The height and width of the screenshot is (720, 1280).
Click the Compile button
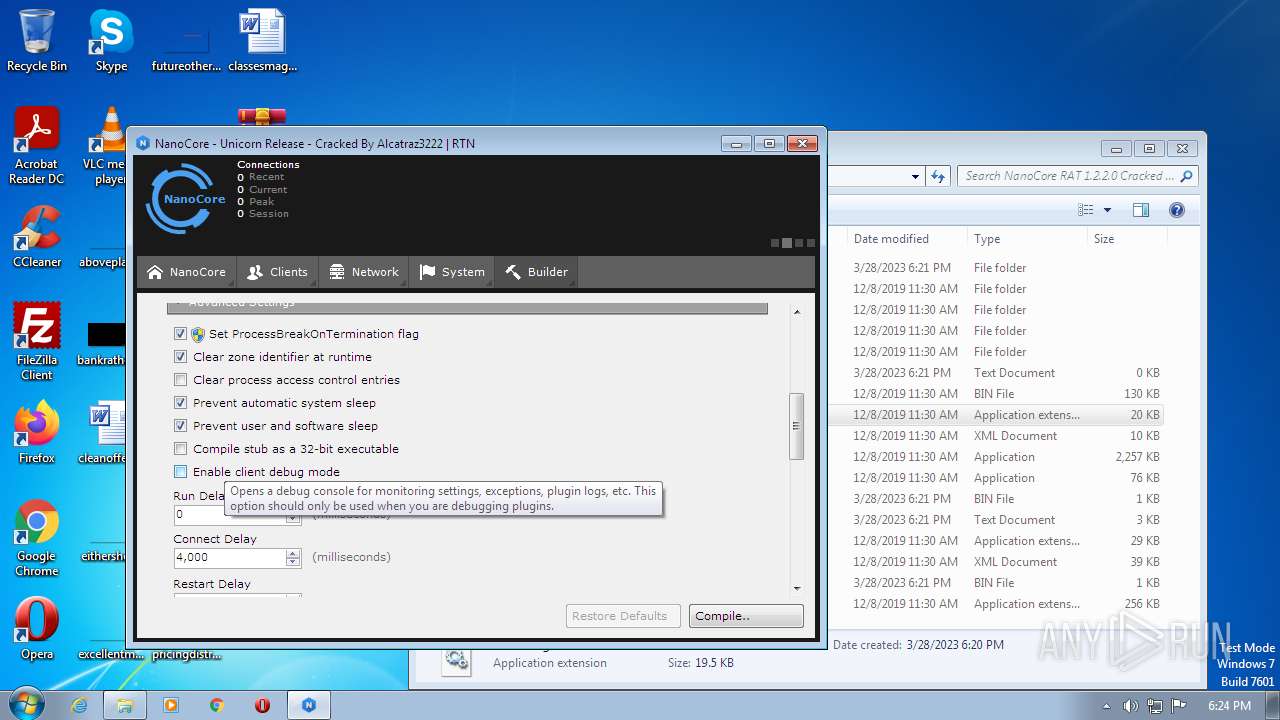pos(746,616)
